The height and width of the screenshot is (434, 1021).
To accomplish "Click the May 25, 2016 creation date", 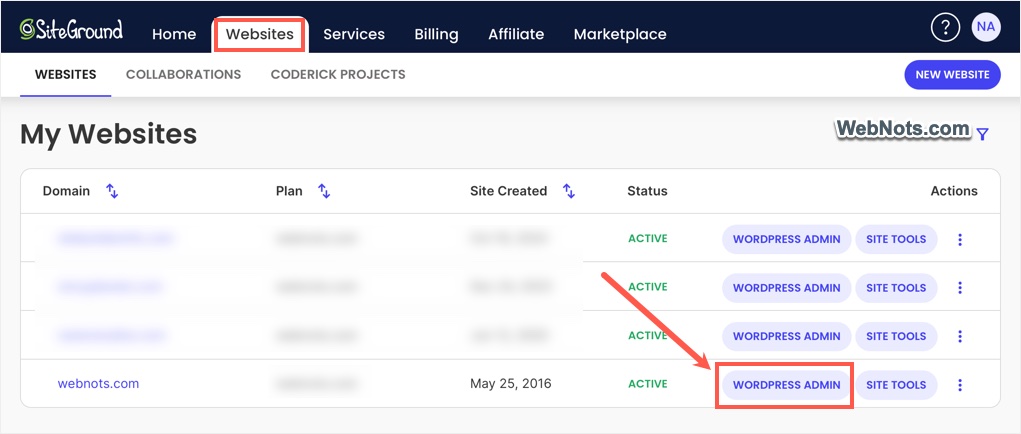I will tap(510, 384).
